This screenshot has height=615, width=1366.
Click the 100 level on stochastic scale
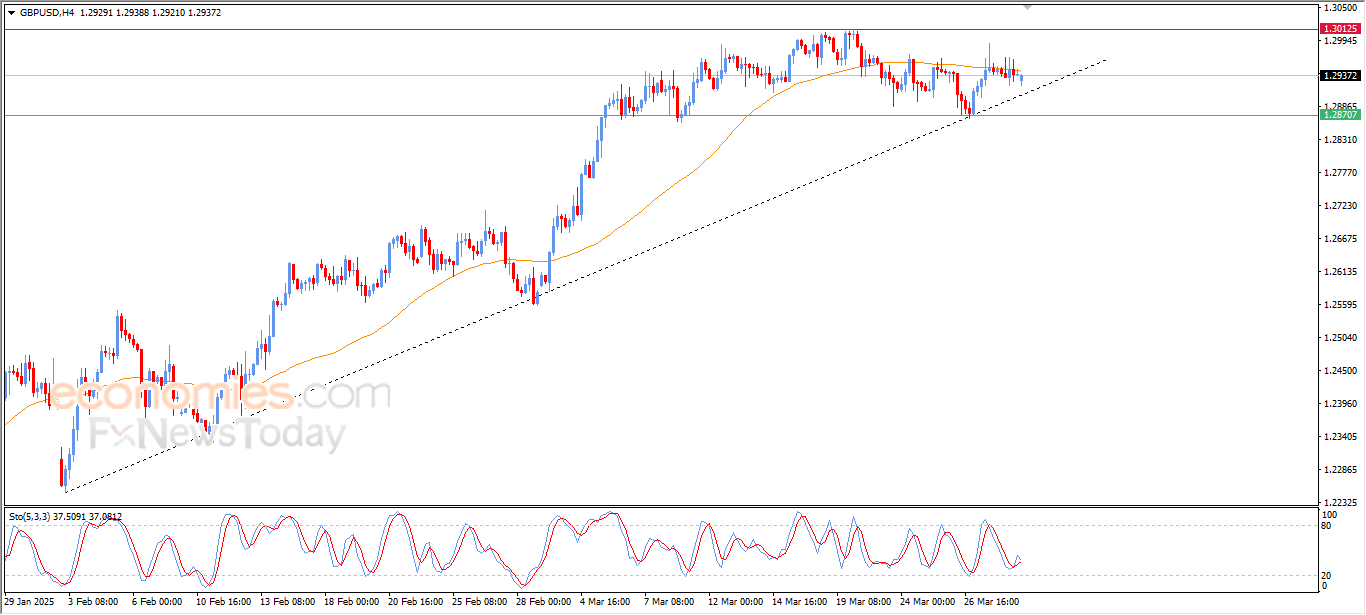coord(1329,514)
